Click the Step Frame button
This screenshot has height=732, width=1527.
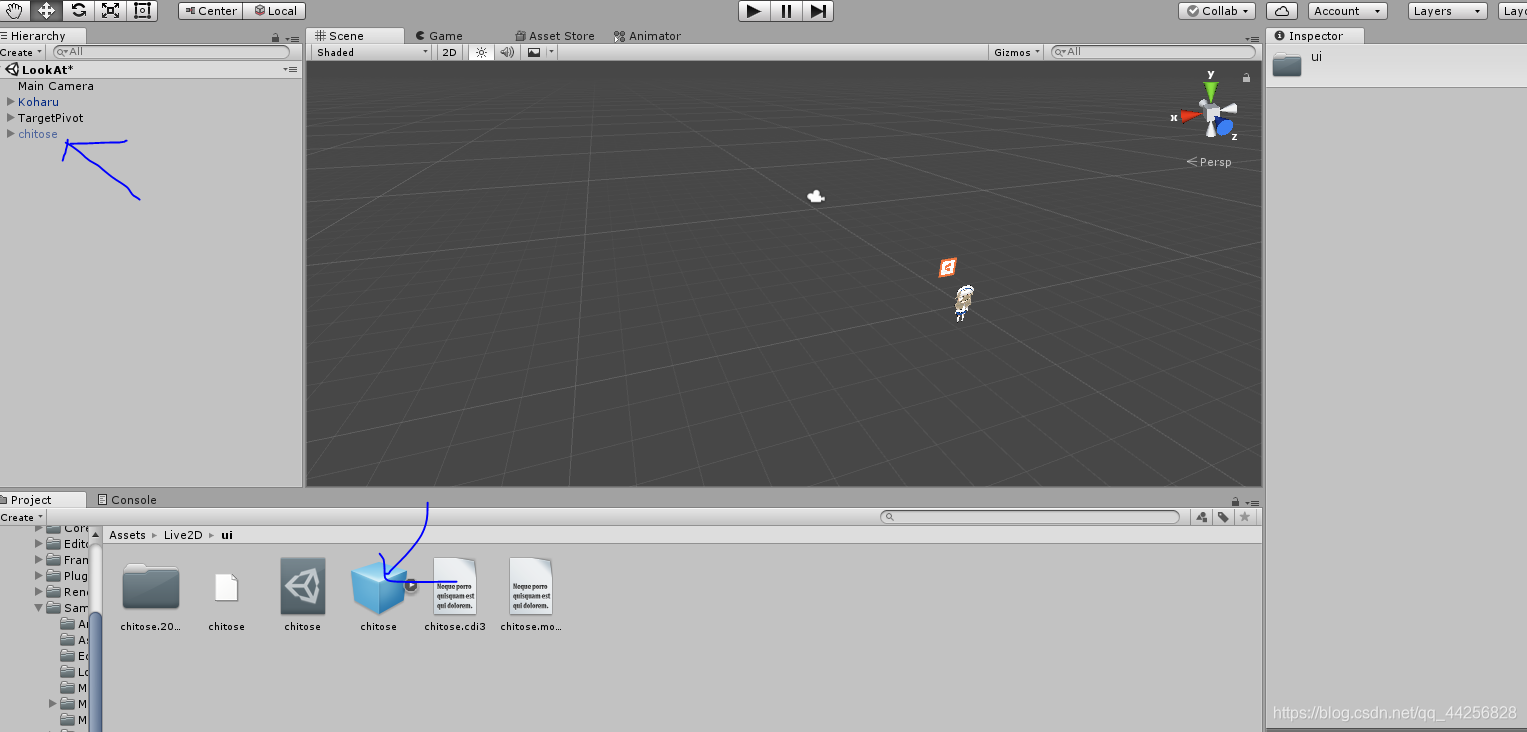tap(819, 11)
